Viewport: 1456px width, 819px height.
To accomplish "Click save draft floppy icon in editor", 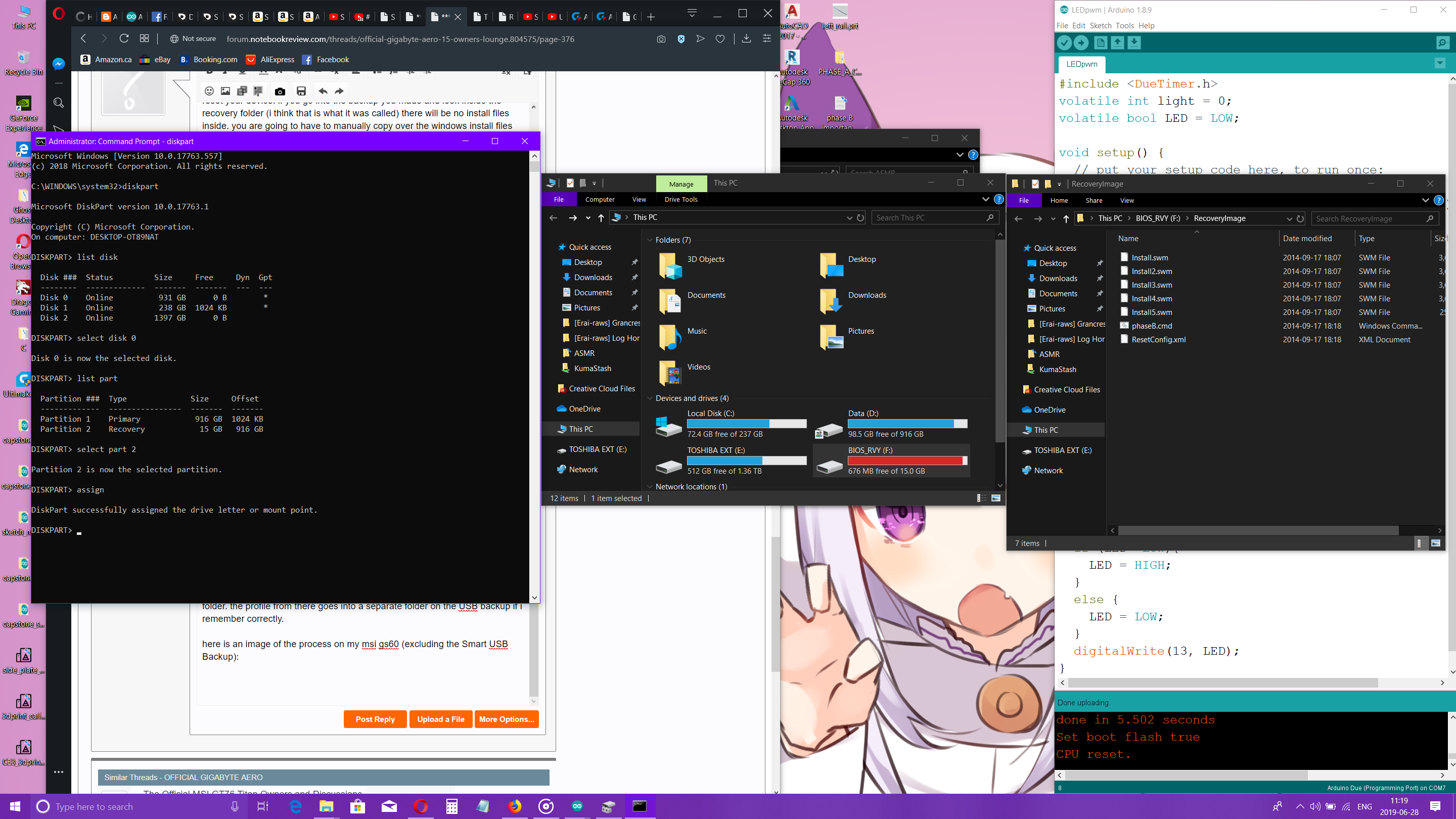I will pyautogui.click(x=301, y=91).
